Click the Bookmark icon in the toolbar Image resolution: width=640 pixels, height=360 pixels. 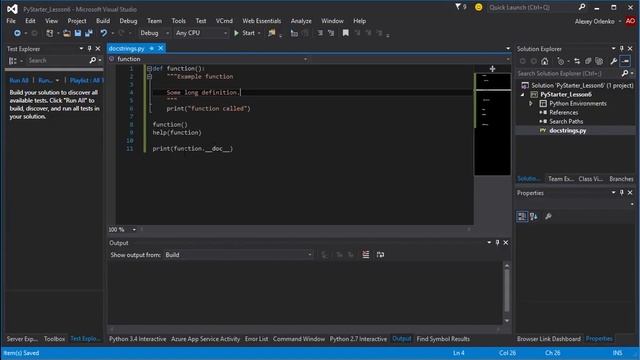[x=346, y=33]
